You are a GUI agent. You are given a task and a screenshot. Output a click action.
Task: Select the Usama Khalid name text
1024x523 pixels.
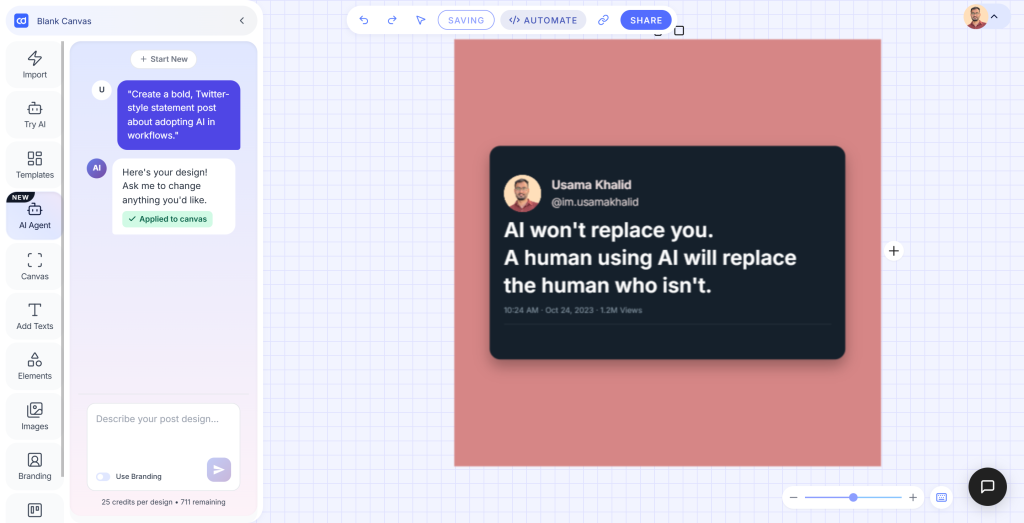point(591,185)
